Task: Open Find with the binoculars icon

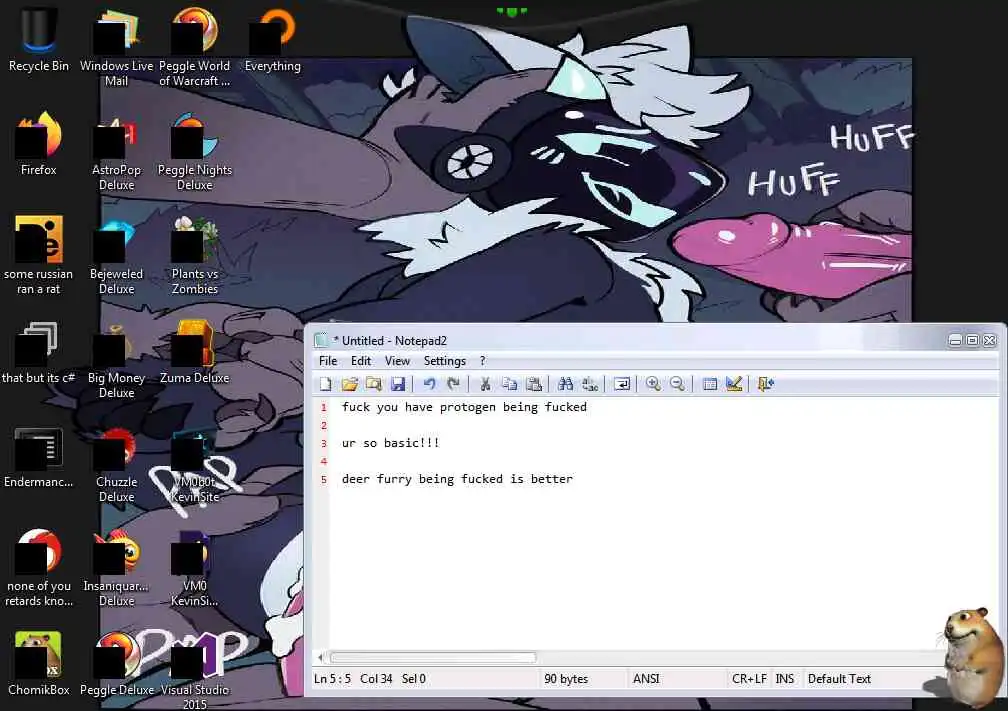Action: (x=566, y=384)
